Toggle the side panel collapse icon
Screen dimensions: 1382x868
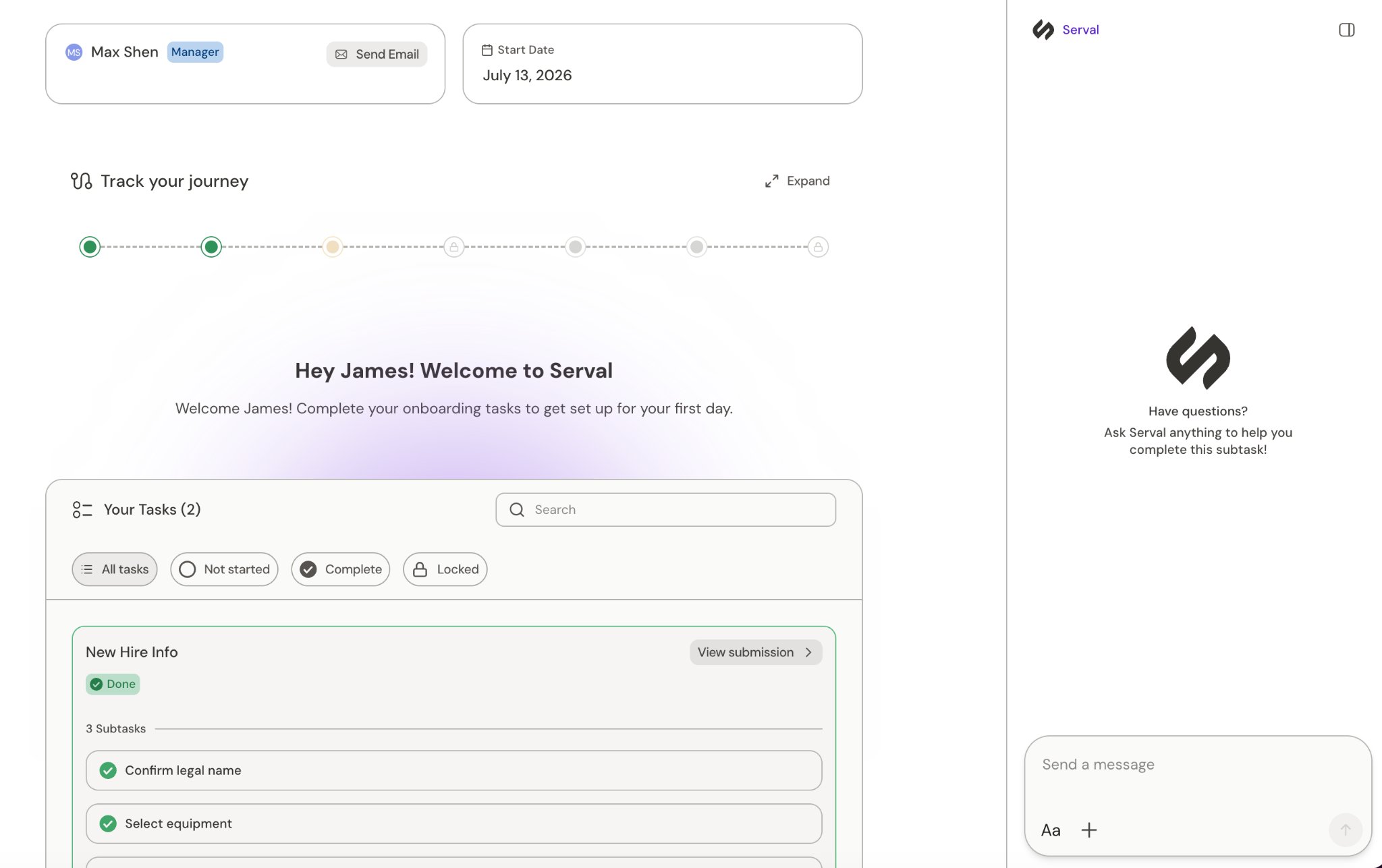[1346, 30]
